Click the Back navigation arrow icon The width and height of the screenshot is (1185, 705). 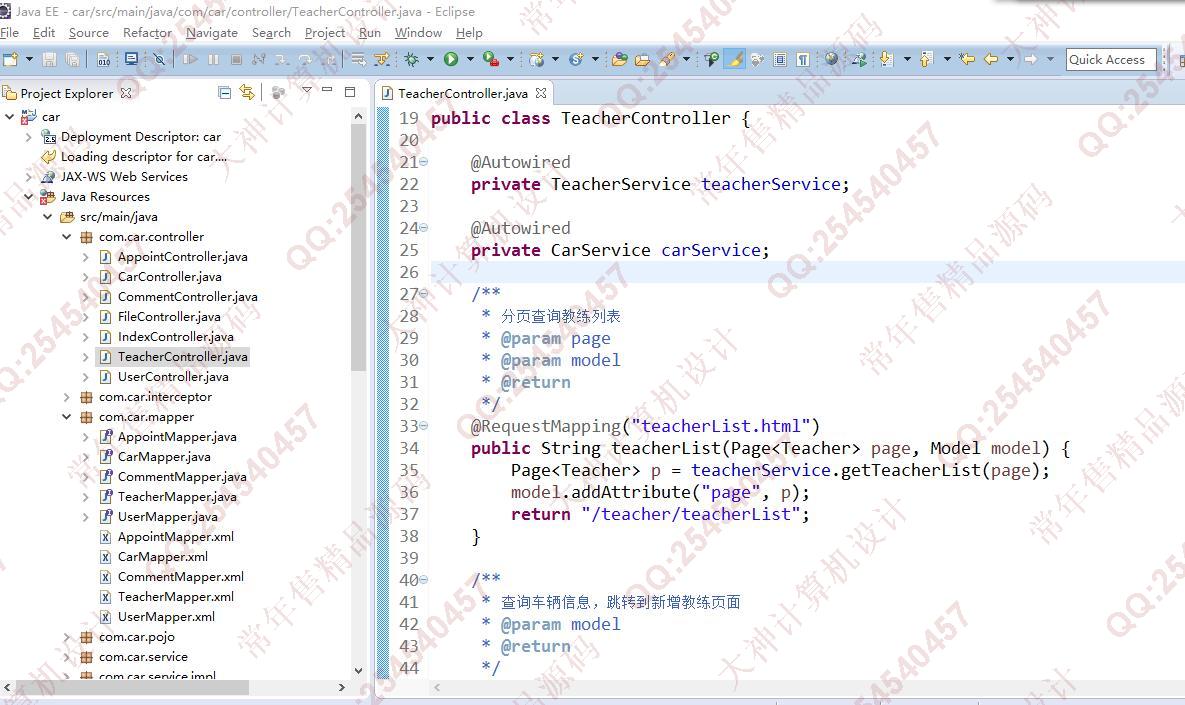coord(991,59)
